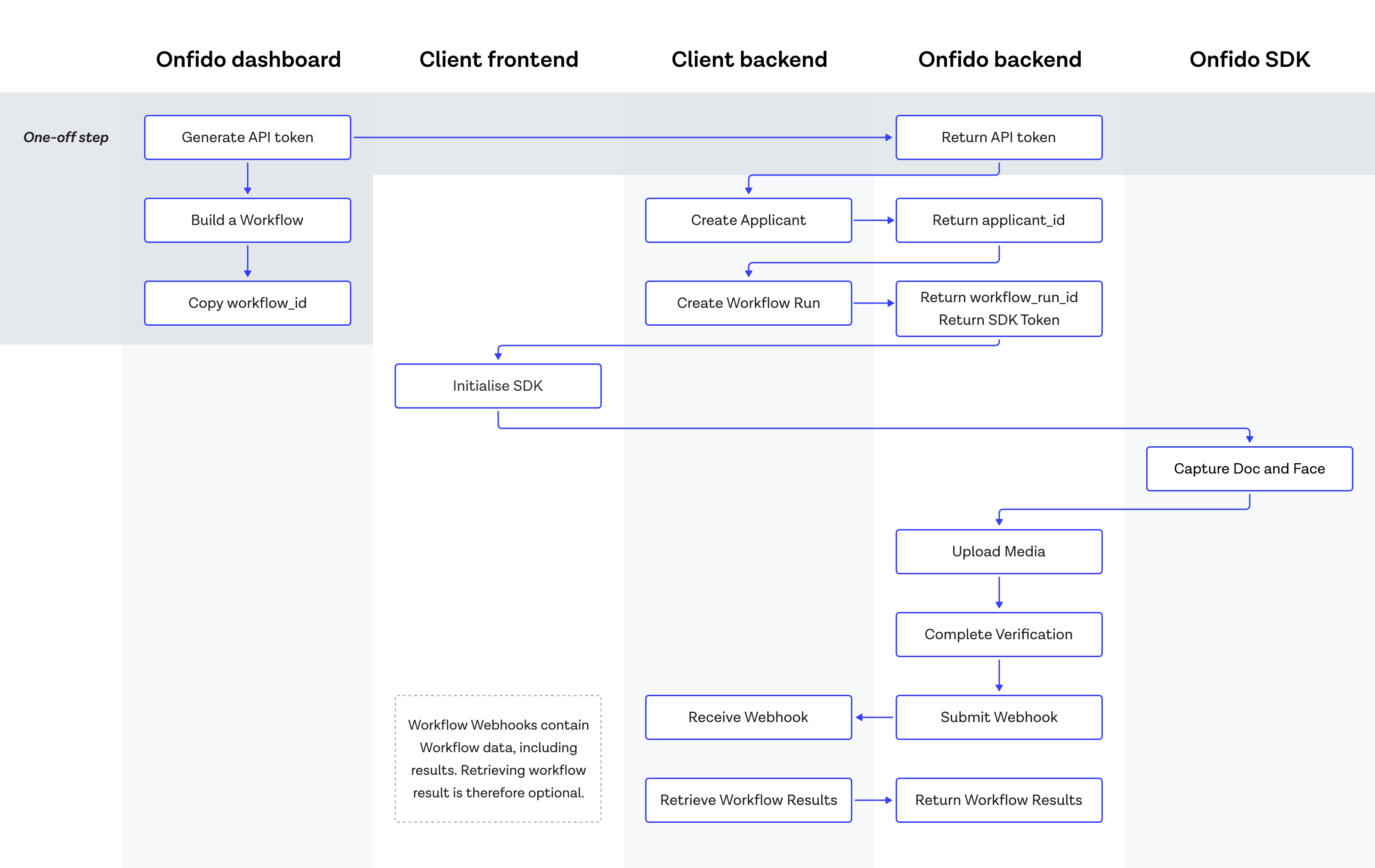Select the Capture Doc and Face box
Image resolution: width=1375 pixels, height=868 pixels.
[x=1249, y=468]
